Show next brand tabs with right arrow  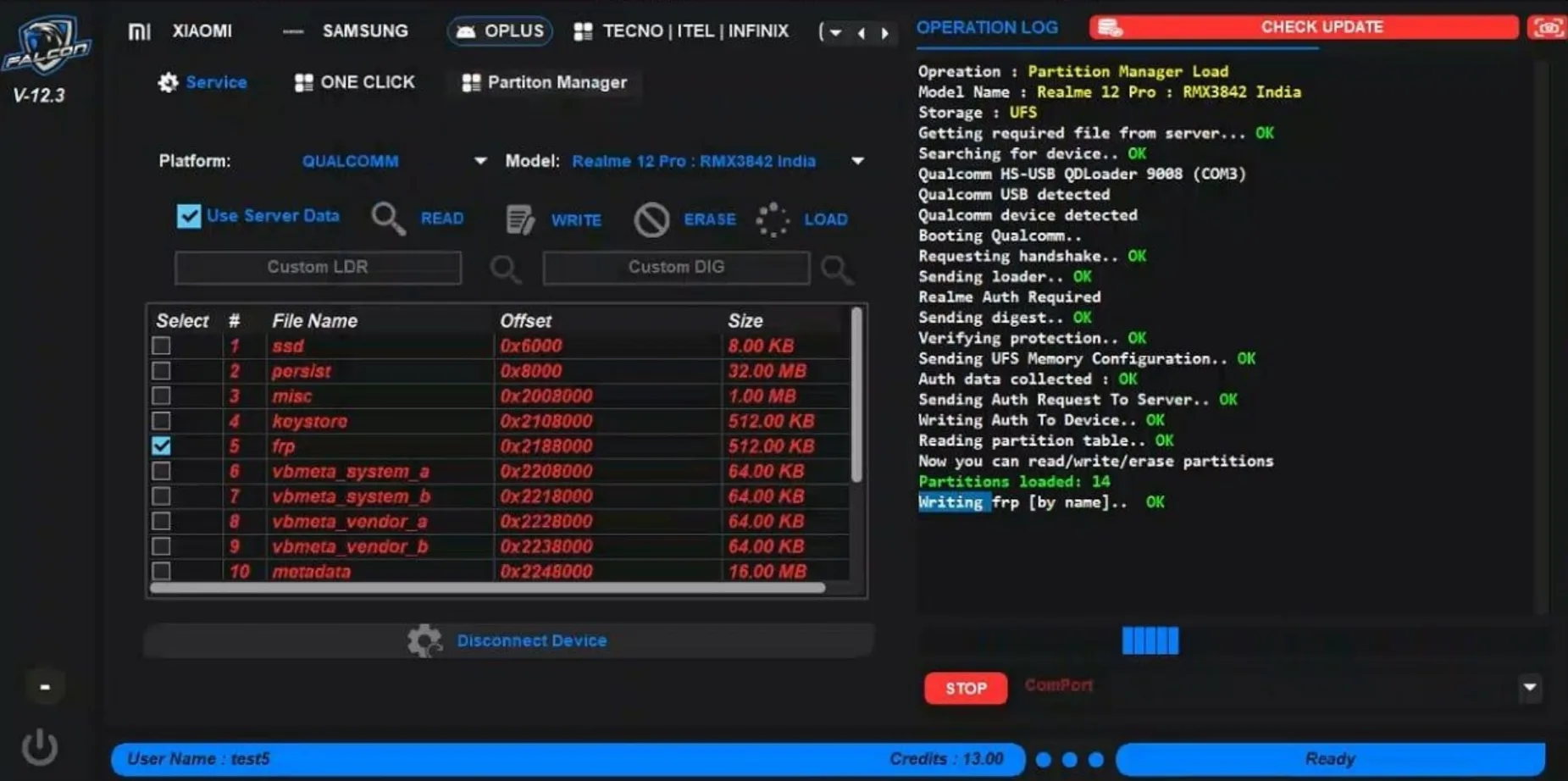click(x=884, y=33)
